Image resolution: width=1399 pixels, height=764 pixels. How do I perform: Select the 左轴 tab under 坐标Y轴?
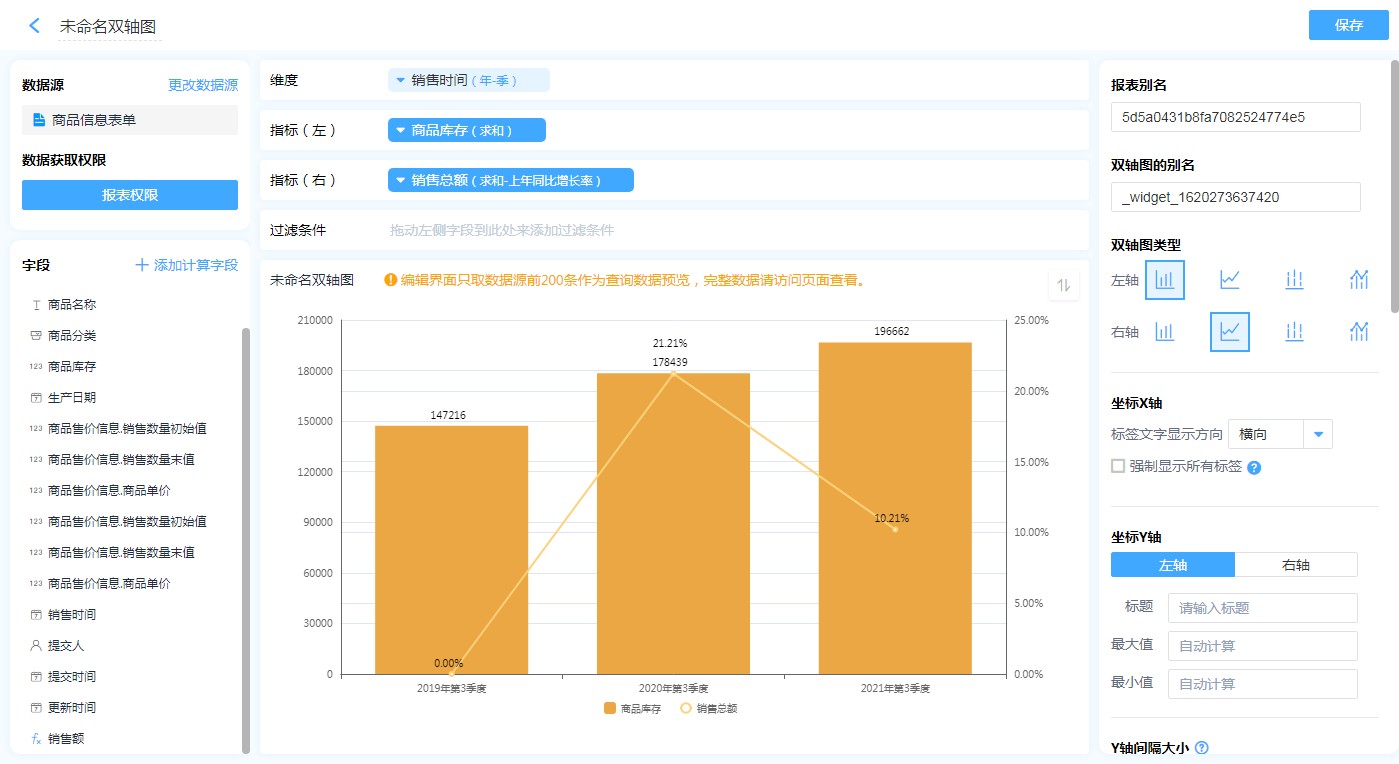pos(1172,565)
